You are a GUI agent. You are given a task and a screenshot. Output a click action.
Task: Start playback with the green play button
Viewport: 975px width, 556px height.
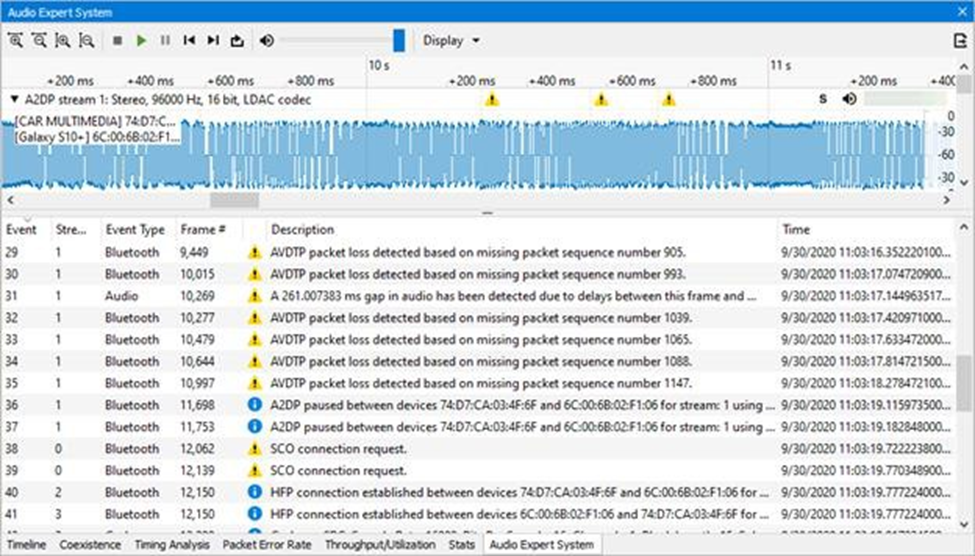(141, 40)
